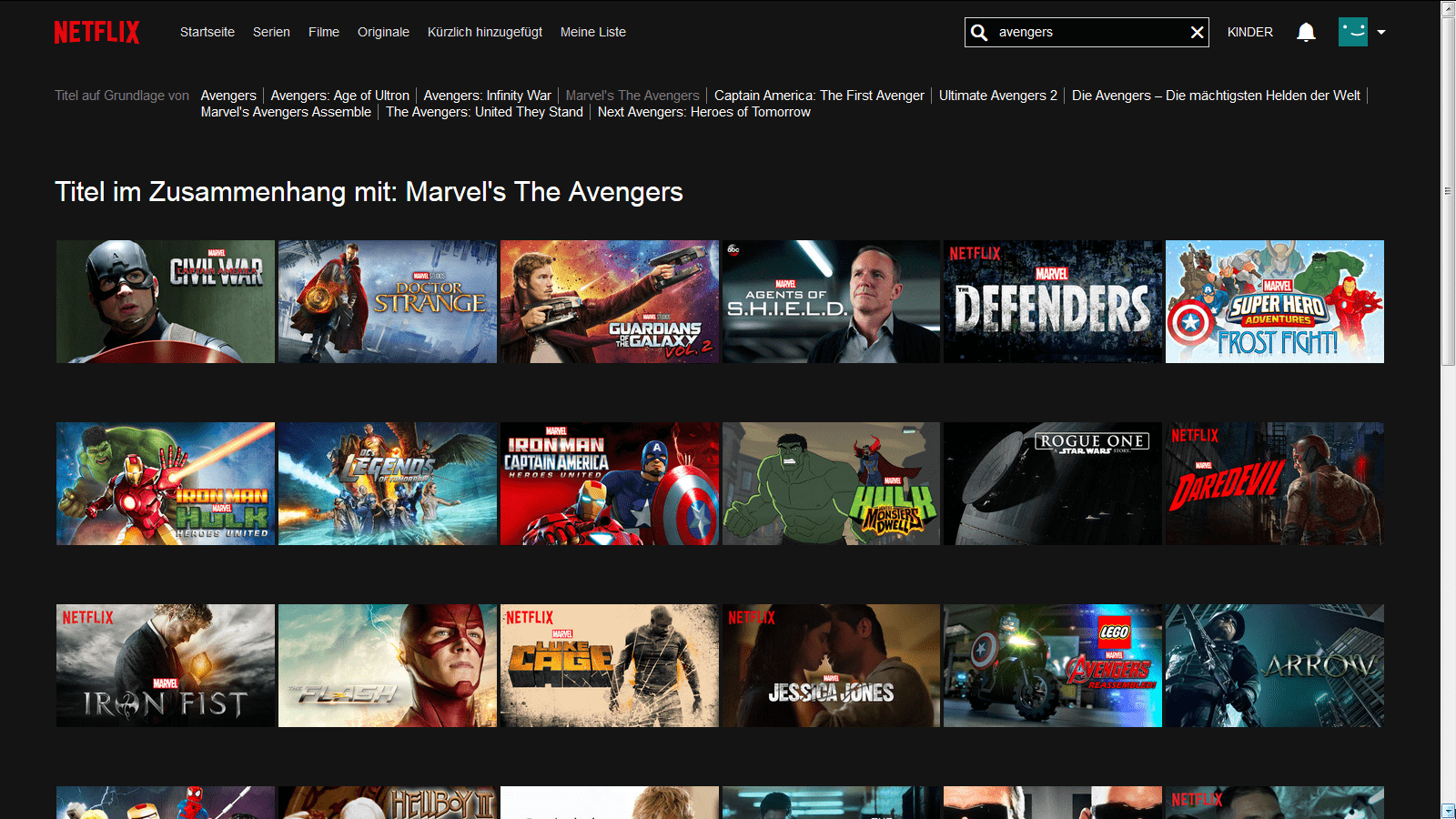Select Marvel's Avengers Assemble suggestion
This screenshot has height=819, width=1456.
(286, 112)
